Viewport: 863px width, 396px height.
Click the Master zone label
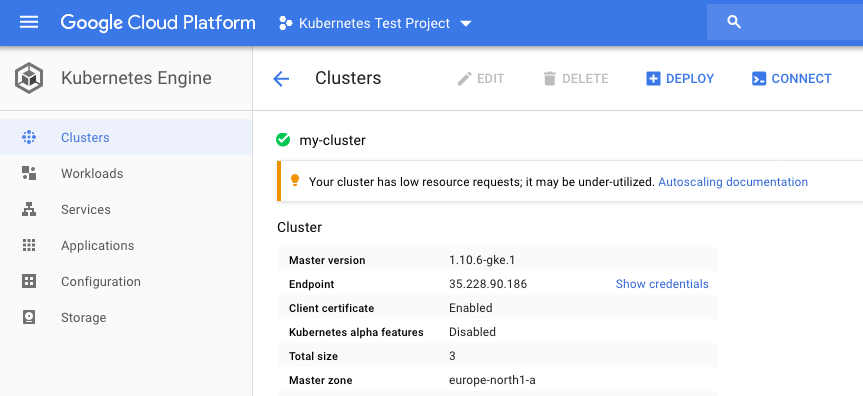[x=320, y=380]
